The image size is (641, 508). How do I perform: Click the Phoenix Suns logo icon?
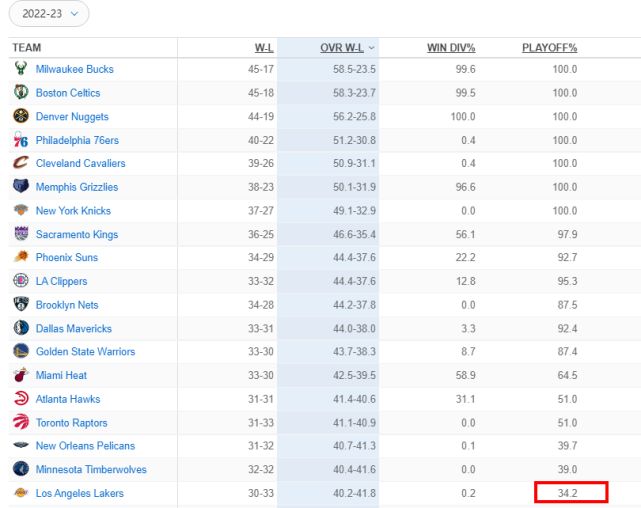[x=21, y=256]
